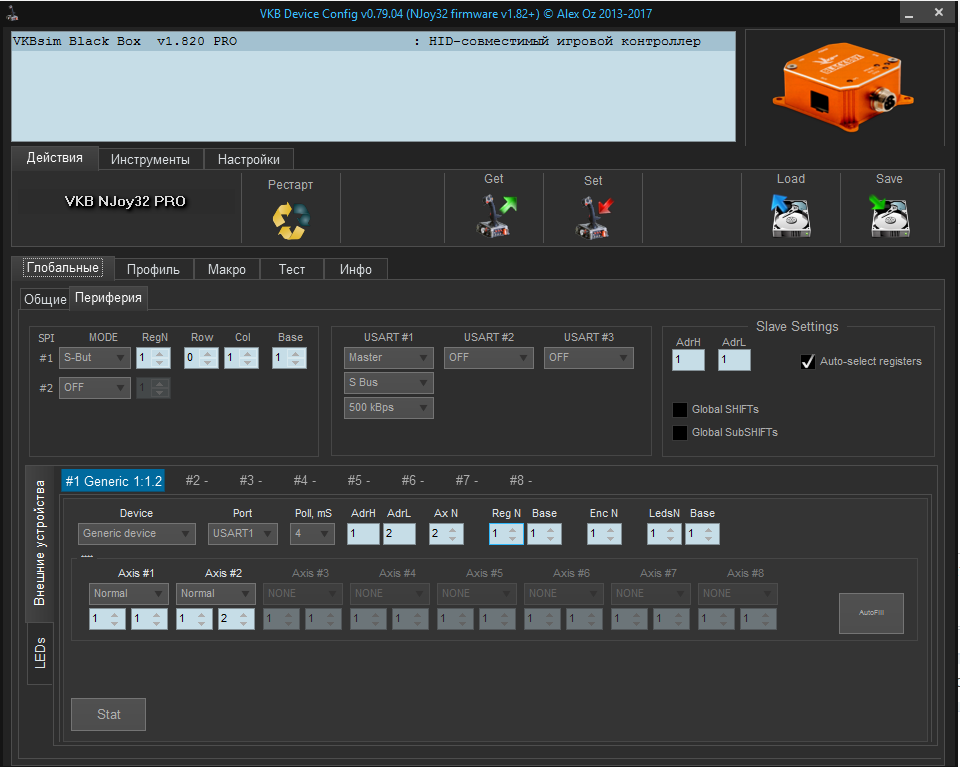Open the Инфо tab
Image resolution: width=960 pixels, height=767 pixels.
(356, 269)
